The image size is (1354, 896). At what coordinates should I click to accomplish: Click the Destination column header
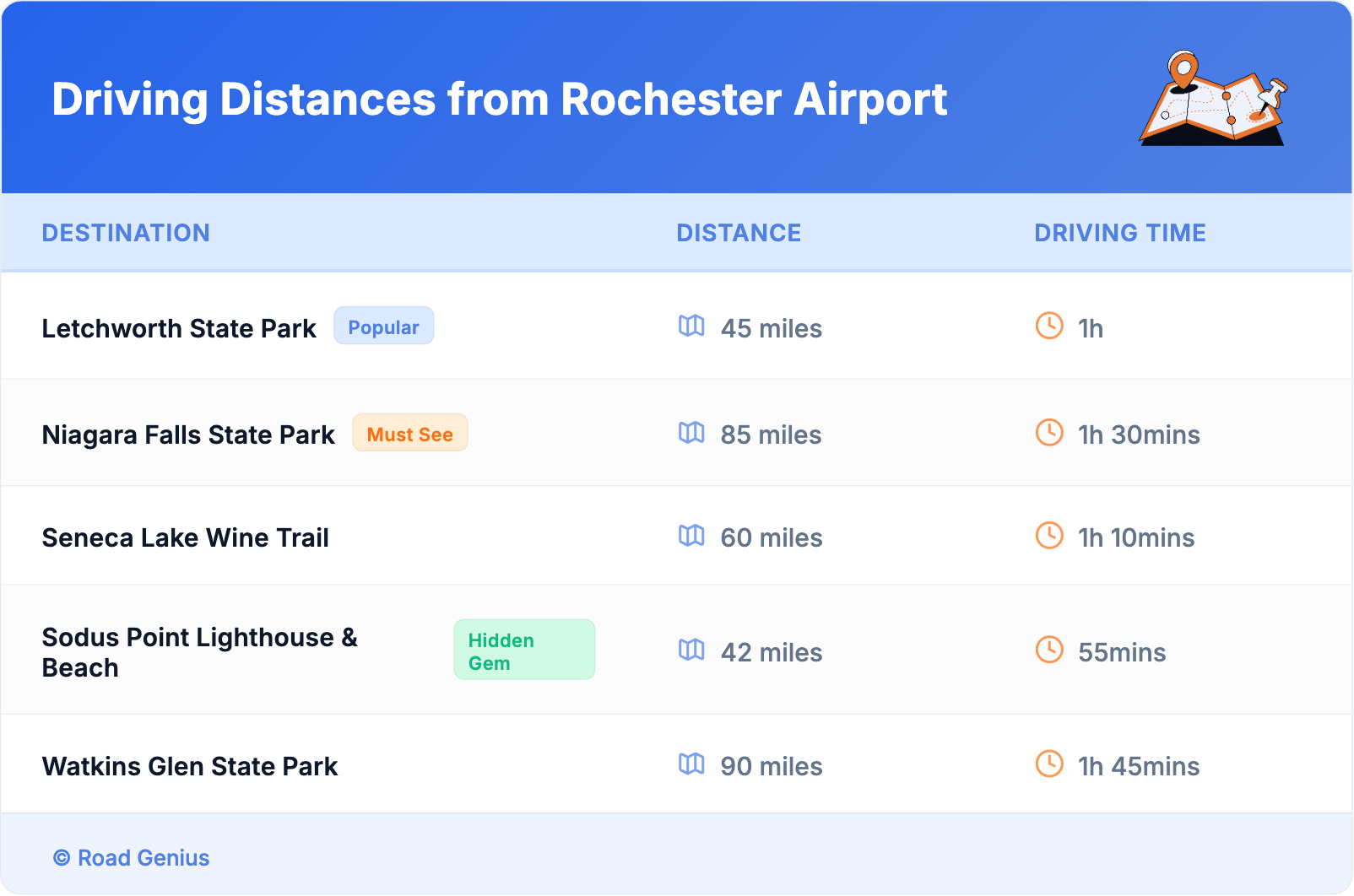[x=126, y=233]
